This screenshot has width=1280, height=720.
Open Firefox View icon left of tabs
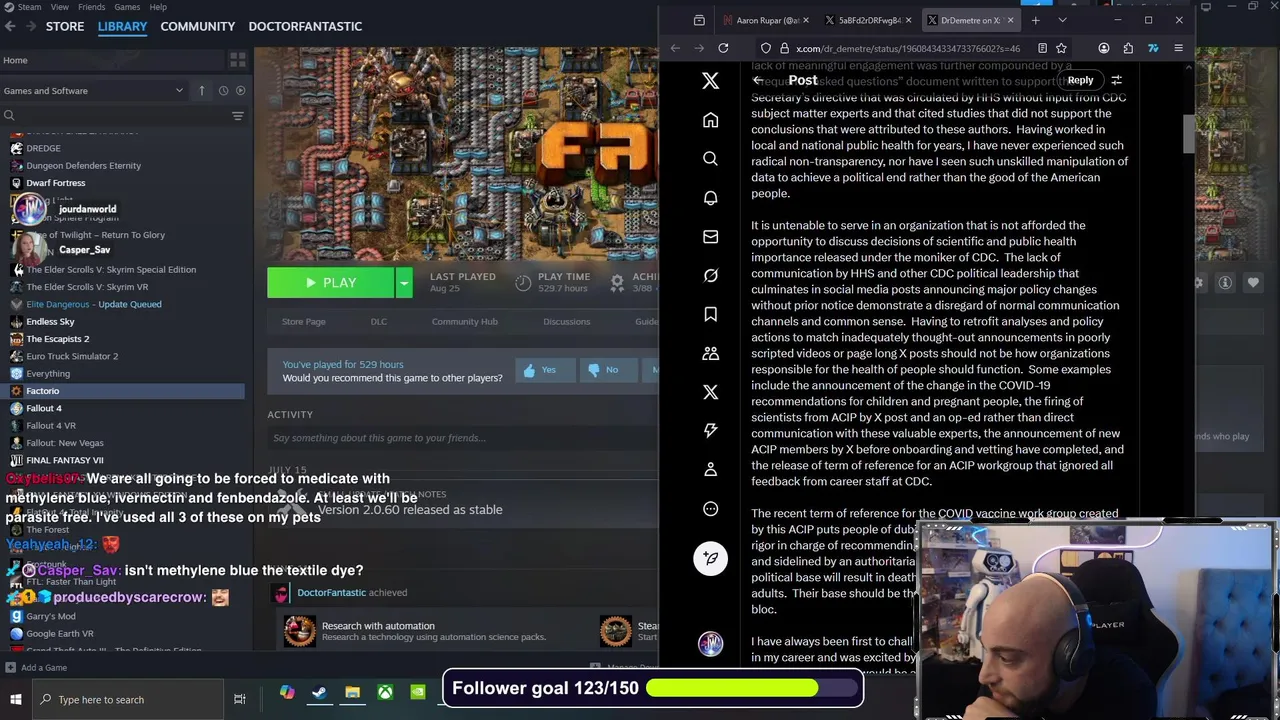699,20
